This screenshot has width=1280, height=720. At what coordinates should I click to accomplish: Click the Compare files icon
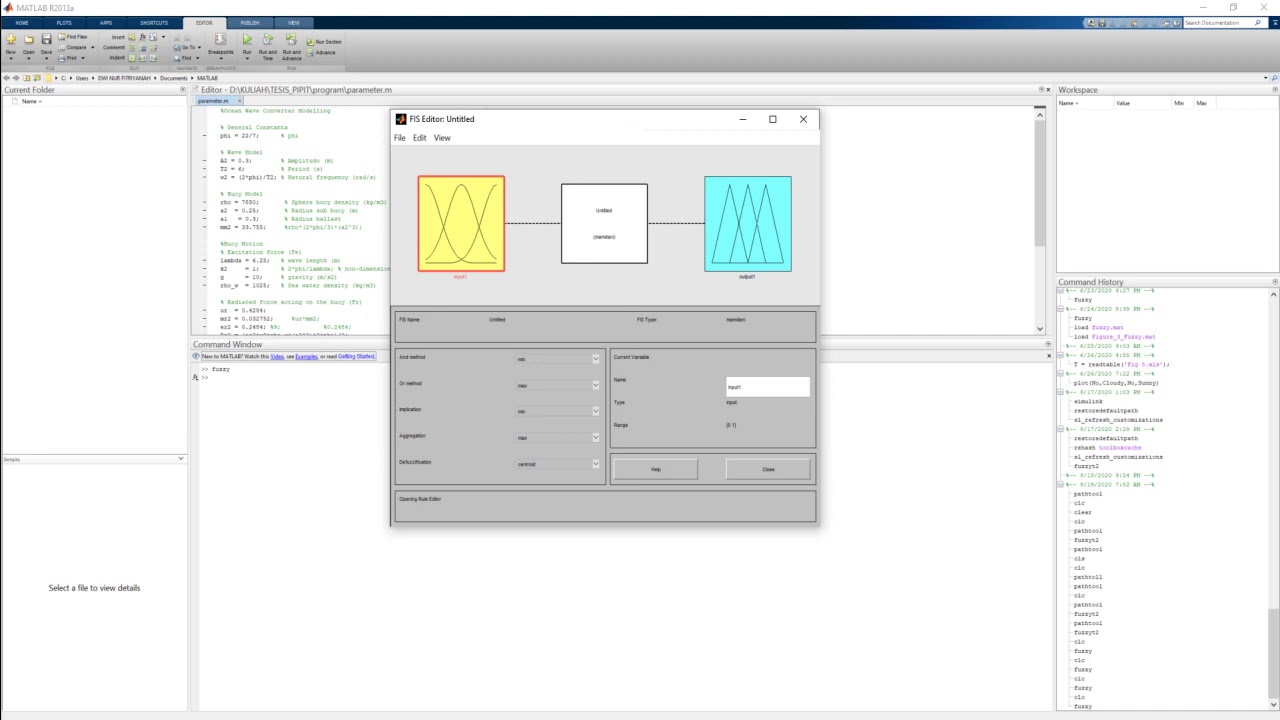point(63,47)
